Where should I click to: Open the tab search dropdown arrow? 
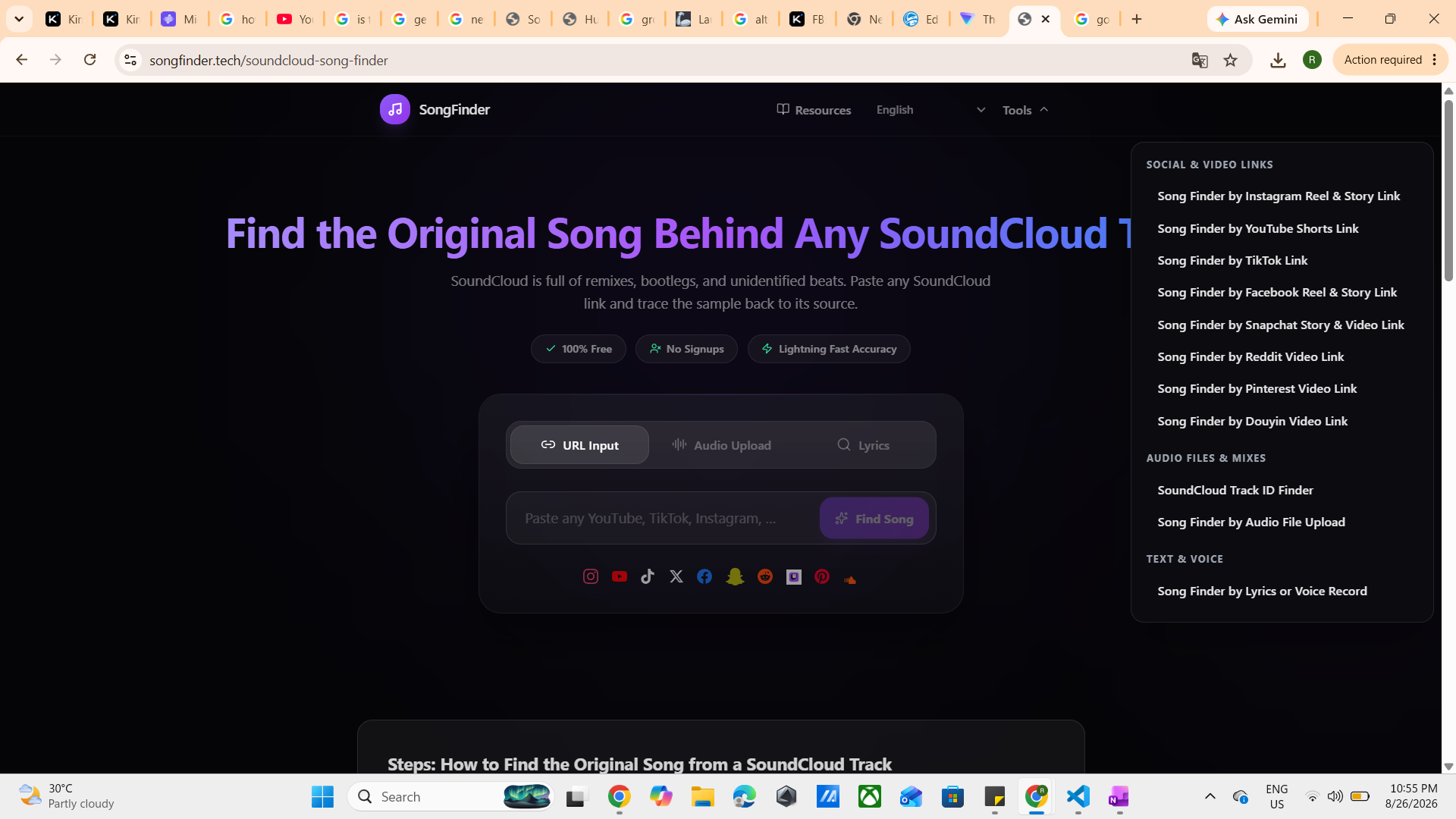(19, 19)
